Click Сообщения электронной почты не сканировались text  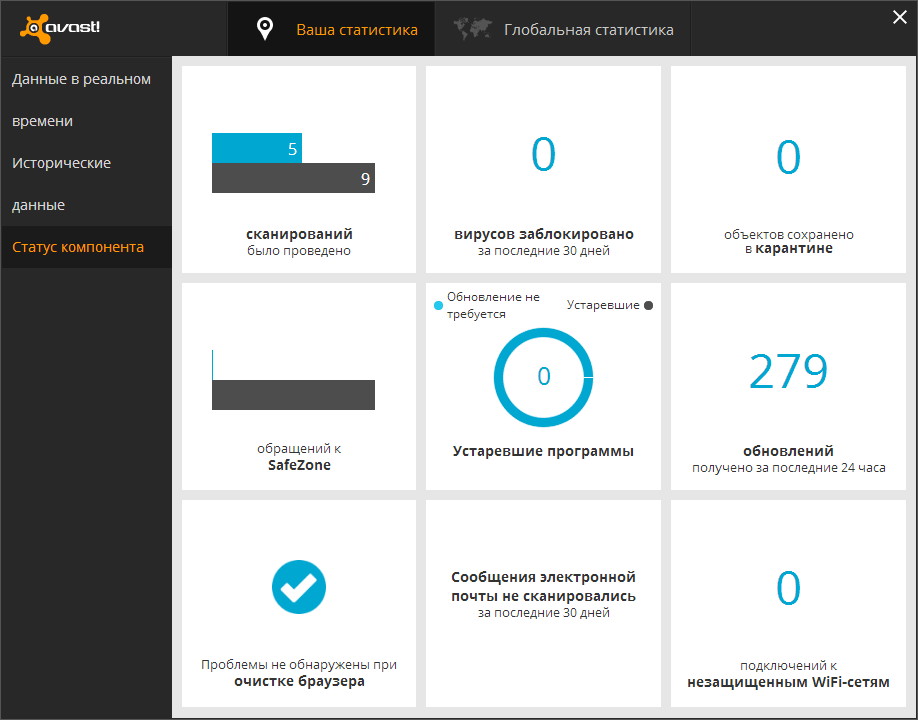[x=543, y=587]
